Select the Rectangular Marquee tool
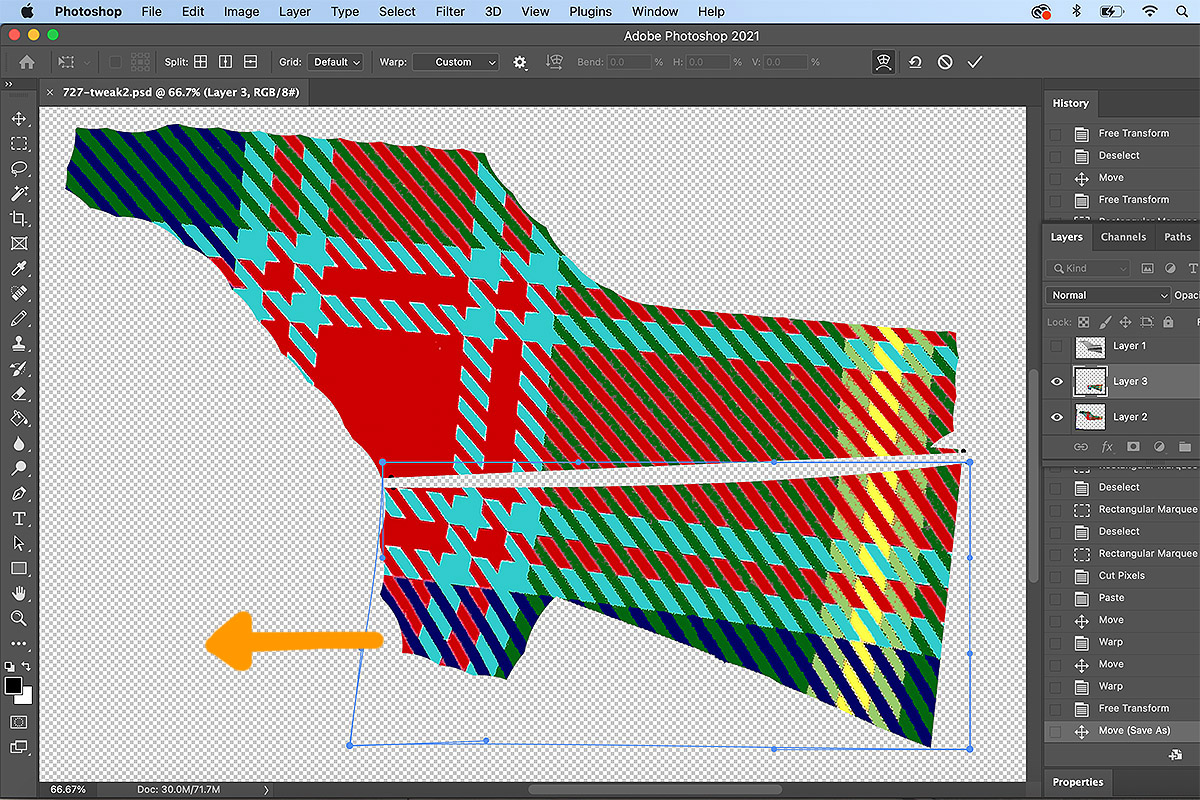This screenshot has height=800, width=1200. pyautogui.click(x=19, y=144)
